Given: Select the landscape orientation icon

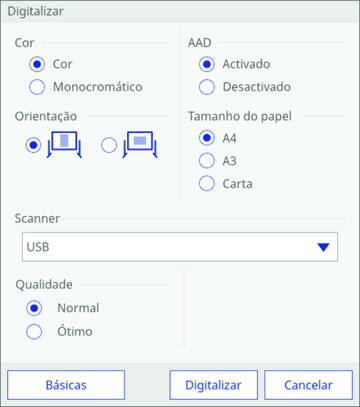Looking at the screenshot, I should click(x=140, y=144).
